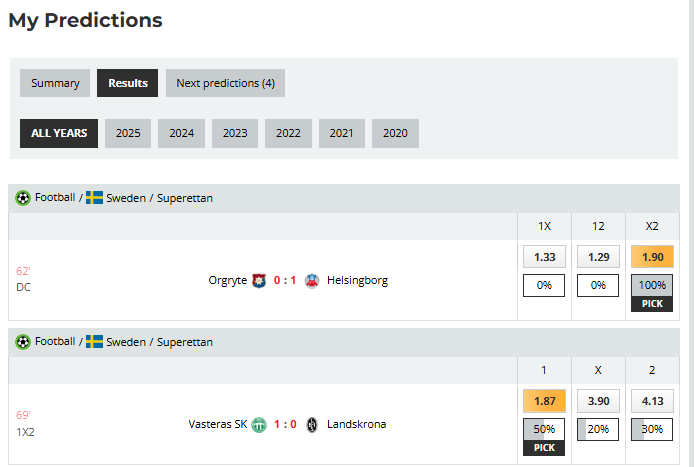Filter predictions by year 2025

(x=128, y=133)
